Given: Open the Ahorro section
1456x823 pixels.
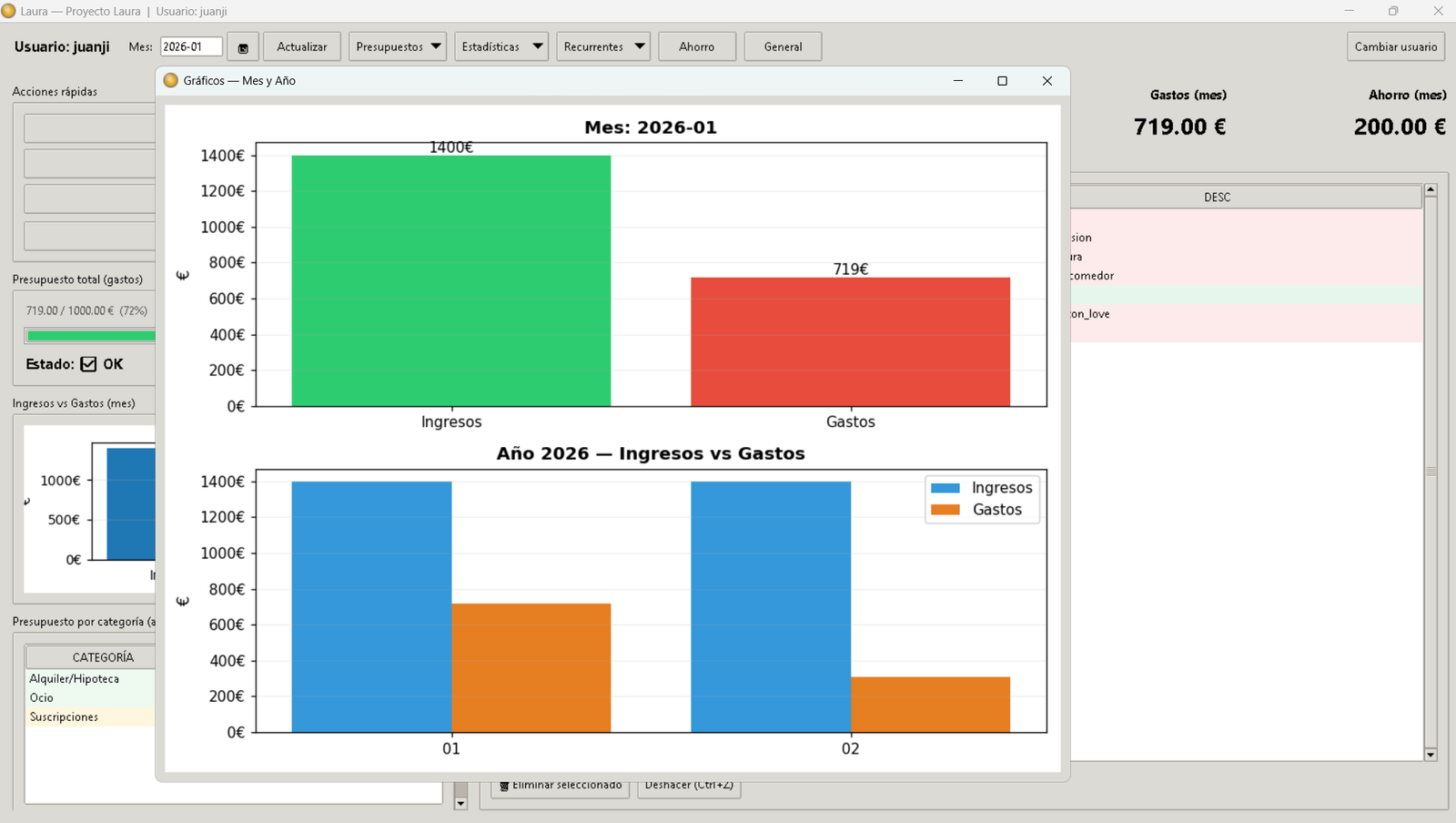Looking at the screenshot, I should (696, 47).
